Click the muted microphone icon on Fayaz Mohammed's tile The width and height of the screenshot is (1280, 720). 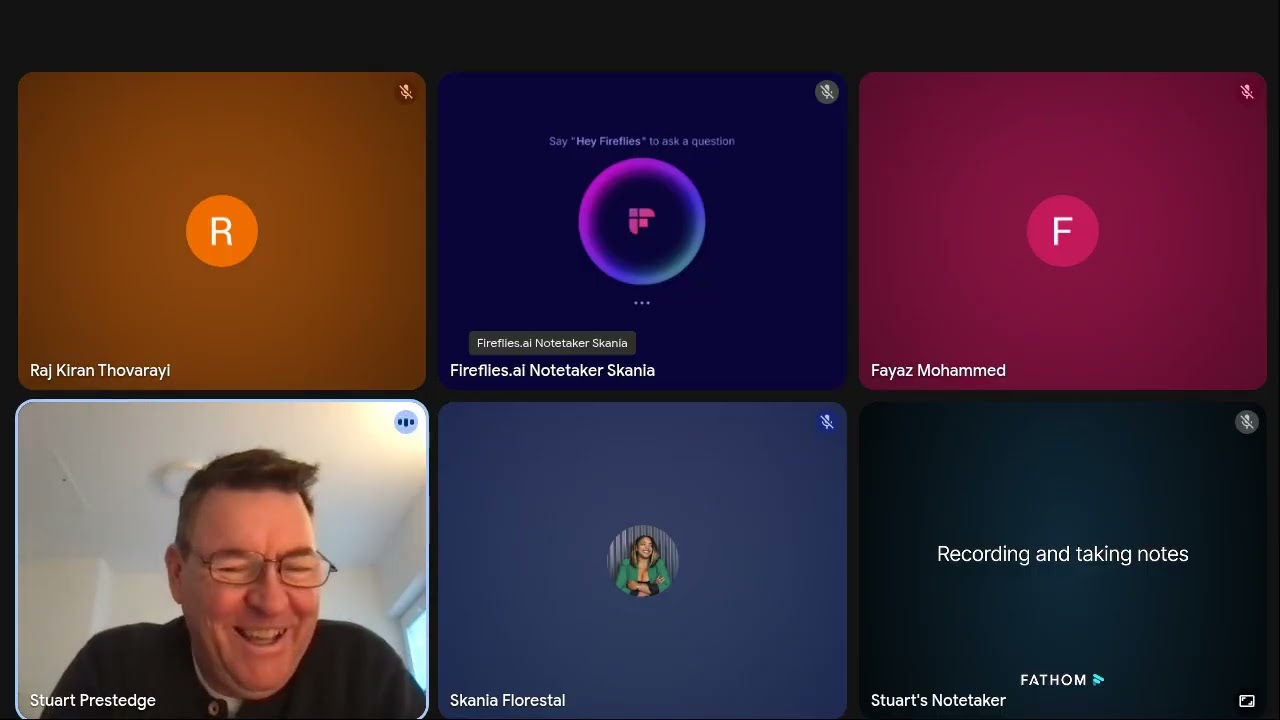1247,92
